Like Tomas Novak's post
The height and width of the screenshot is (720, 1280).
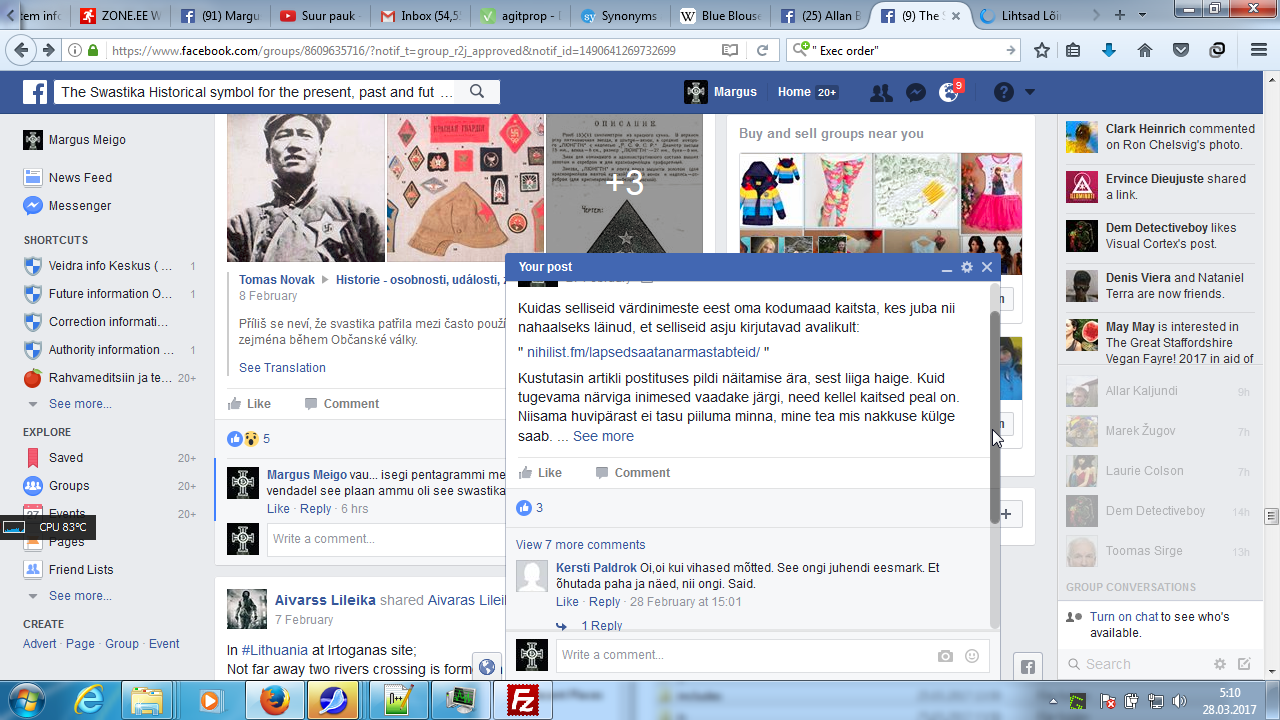click(x=249, y=404)
